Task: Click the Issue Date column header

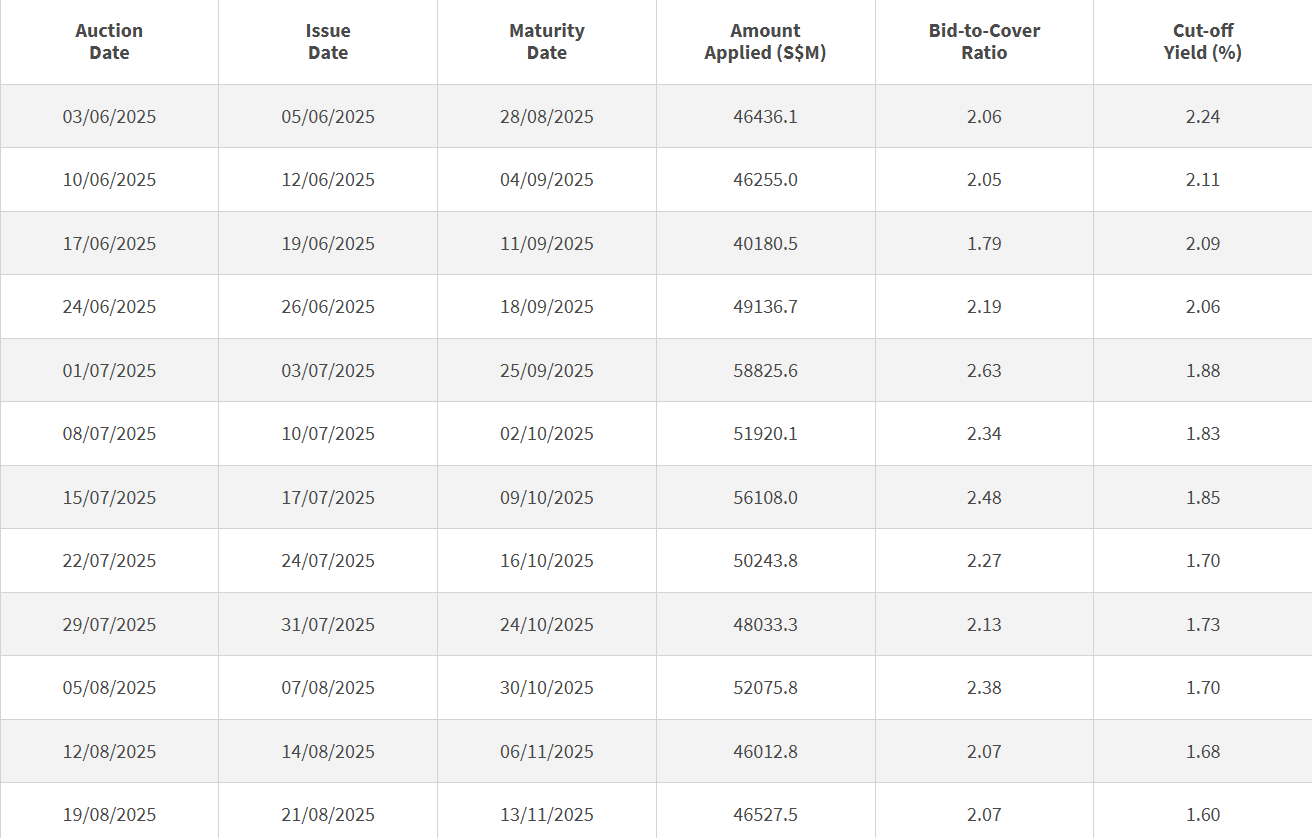Action: (328, 42)
